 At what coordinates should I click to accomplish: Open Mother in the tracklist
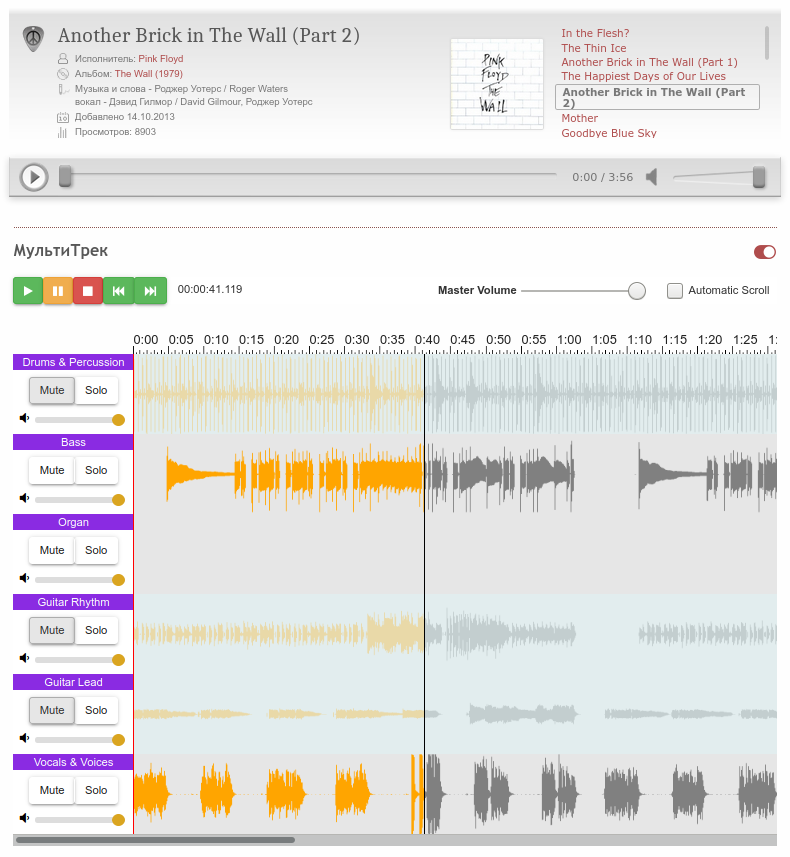tap(580, 119)
